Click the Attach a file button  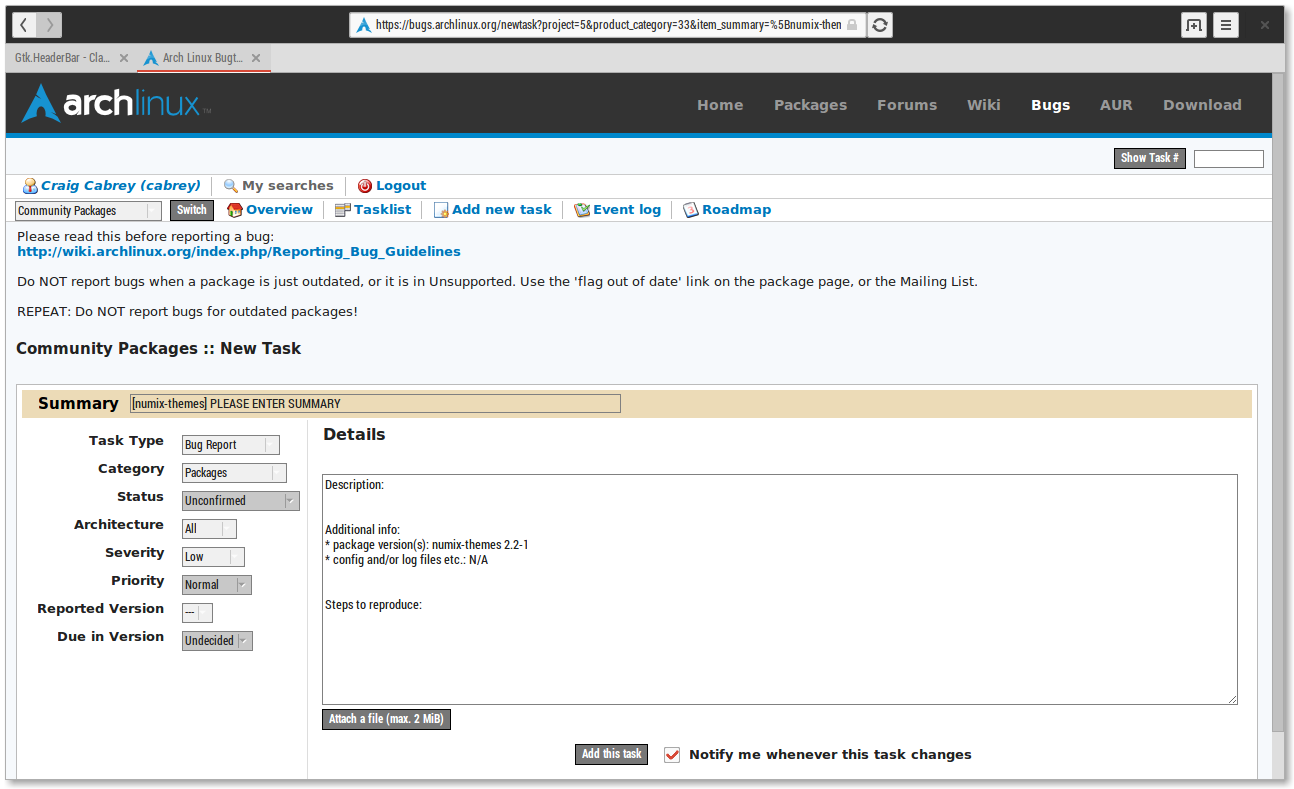point(386,719)
